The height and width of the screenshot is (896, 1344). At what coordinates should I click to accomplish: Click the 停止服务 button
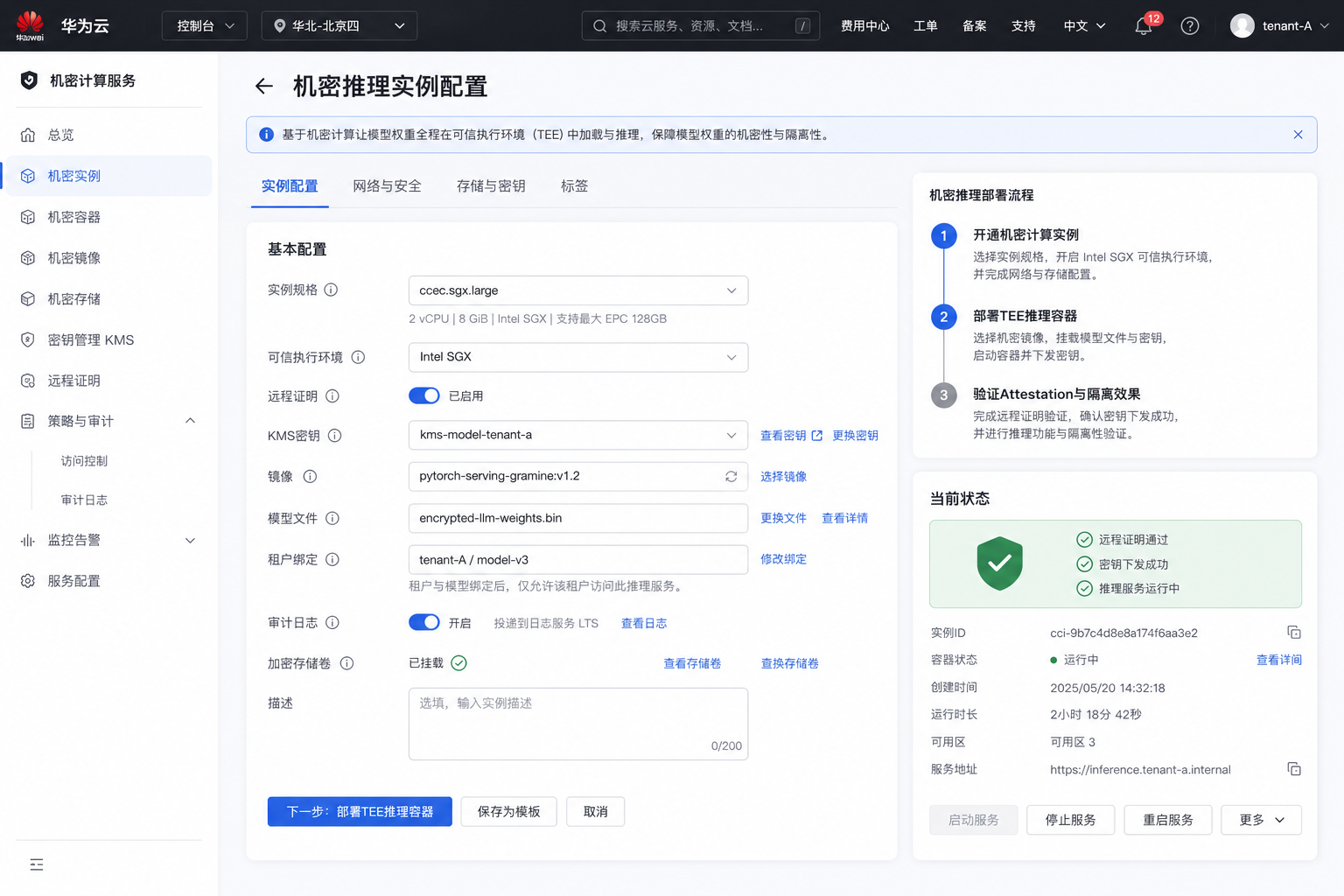(1070, 820)
